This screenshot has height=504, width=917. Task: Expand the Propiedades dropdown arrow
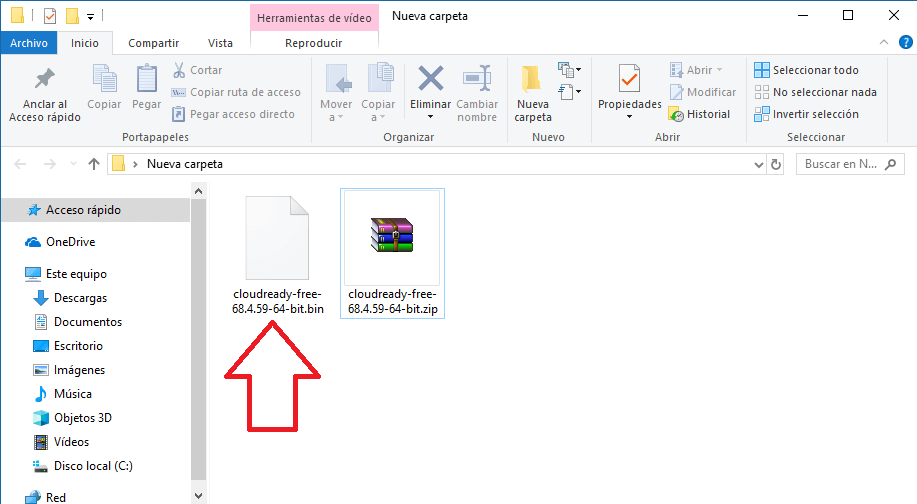(x=629, y=117)
